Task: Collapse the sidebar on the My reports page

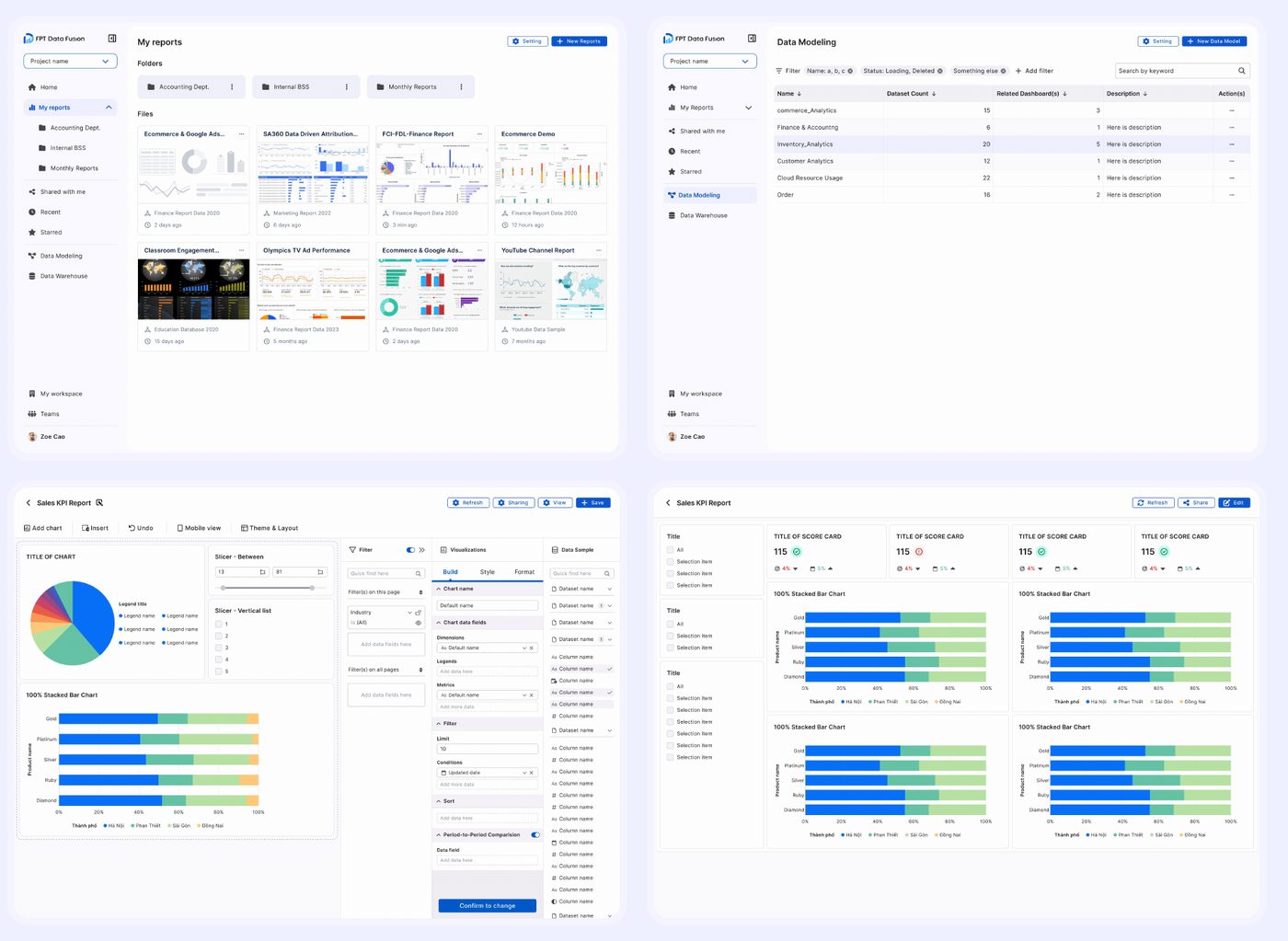Action: click(x=112, y=39)
